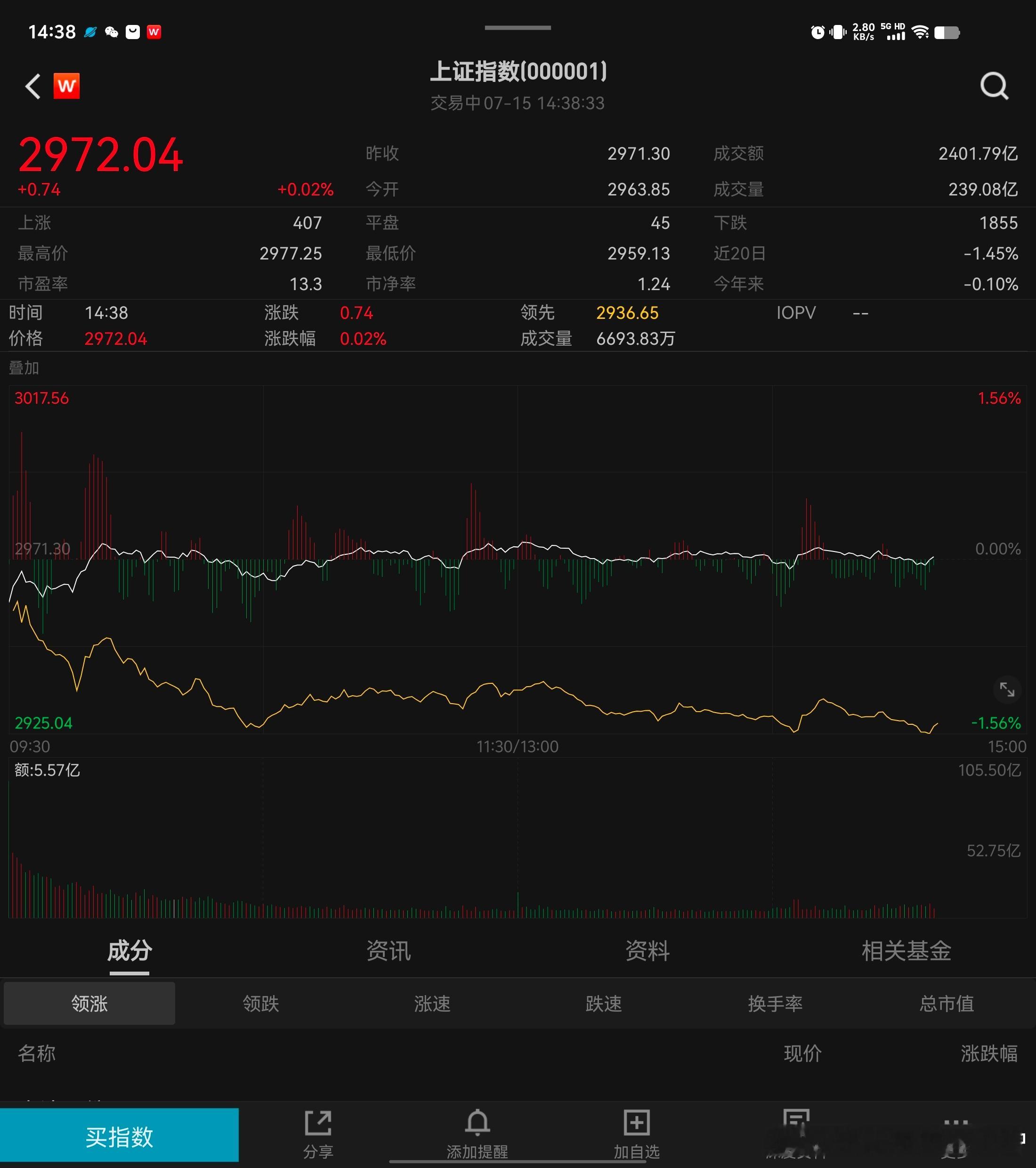Tap the 市净率 value 1.24

pos(654,284)
